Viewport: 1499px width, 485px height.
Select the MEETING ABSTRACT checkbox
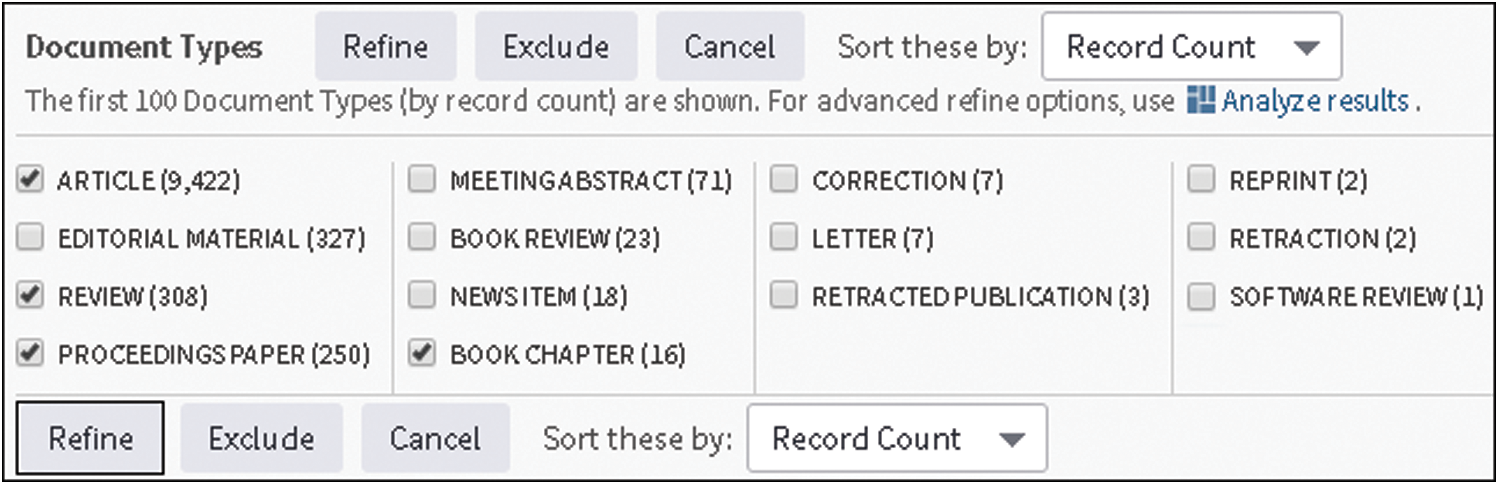coord(424,180)
